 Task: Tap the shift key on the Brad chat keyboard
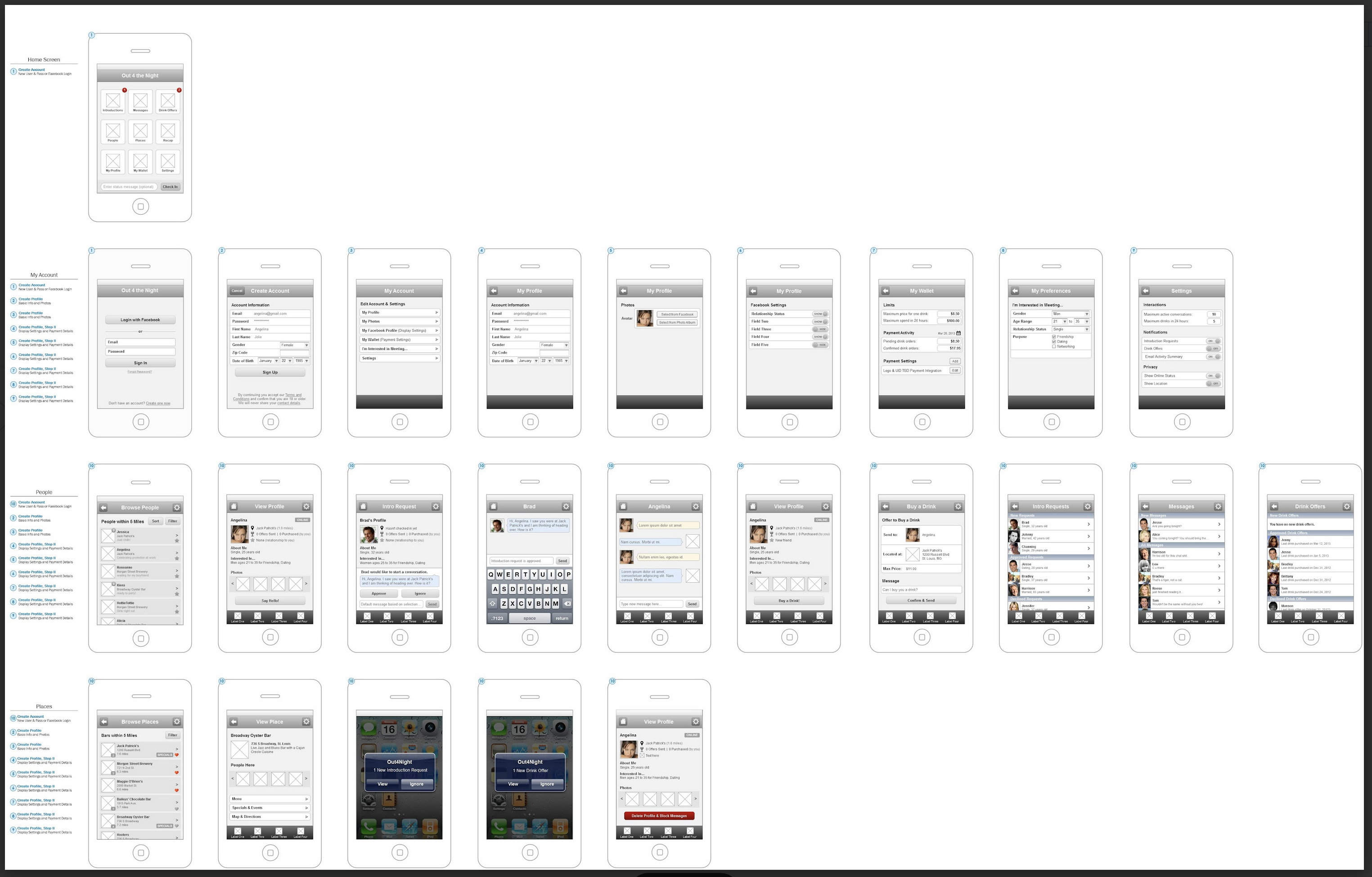click(492, 603)
